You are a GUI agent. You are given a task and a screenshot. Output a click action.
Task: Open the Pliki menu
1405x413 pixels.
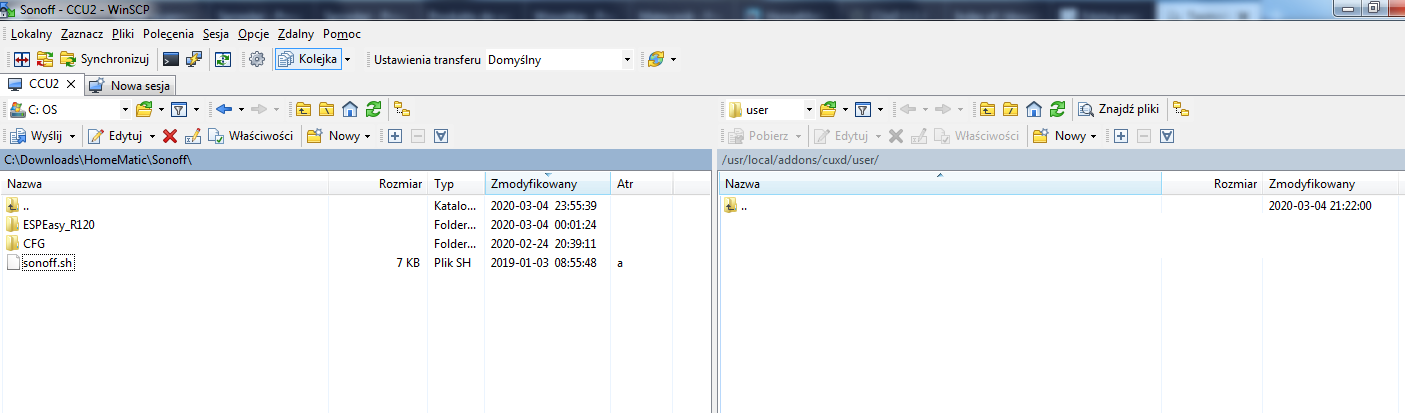point(123,34)
